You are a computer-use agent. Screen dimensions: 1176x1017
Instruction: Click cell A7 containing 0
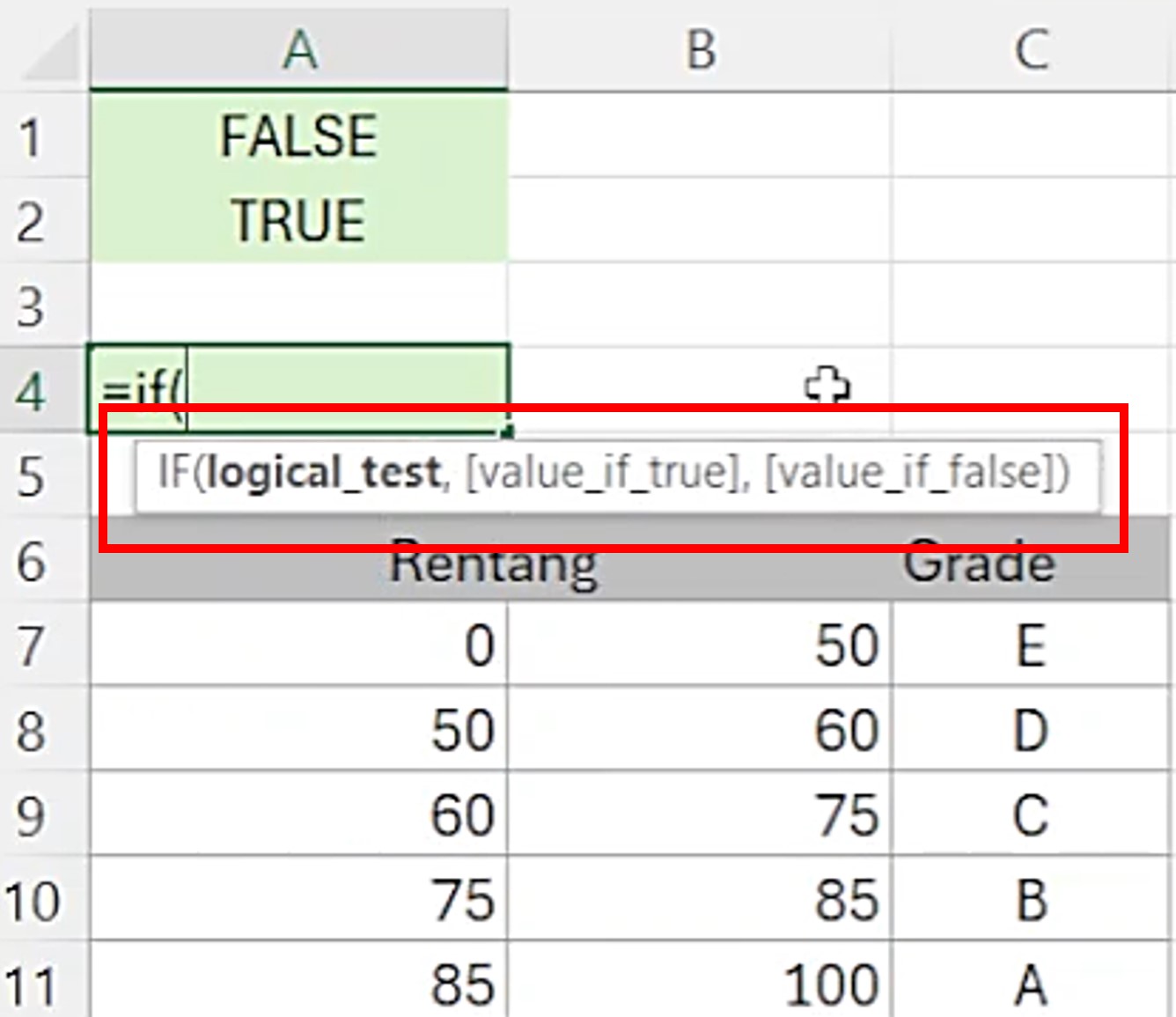pos(299,645)
